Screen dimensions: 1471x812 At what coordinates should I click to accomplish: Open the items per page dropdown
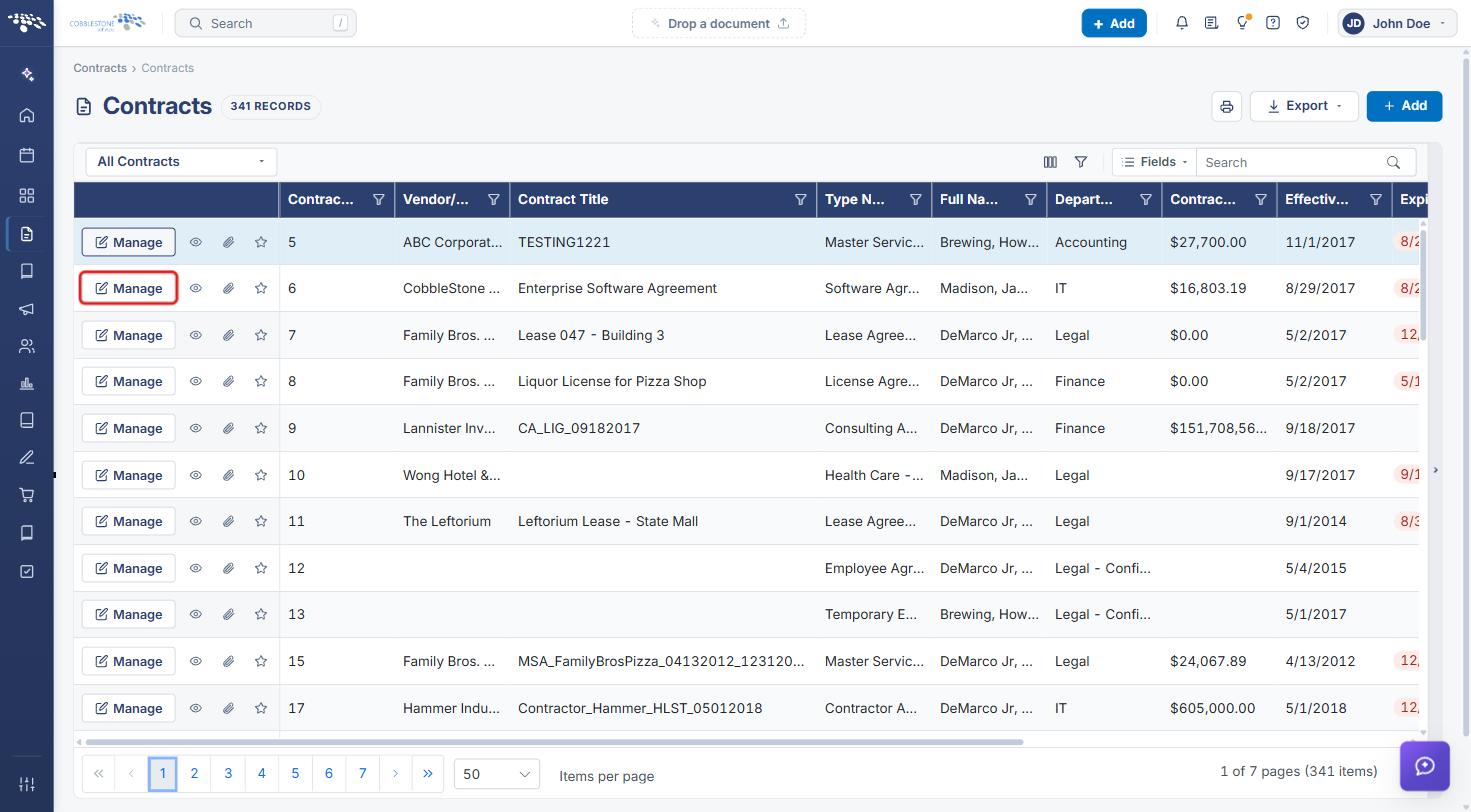tap(497, 774)
